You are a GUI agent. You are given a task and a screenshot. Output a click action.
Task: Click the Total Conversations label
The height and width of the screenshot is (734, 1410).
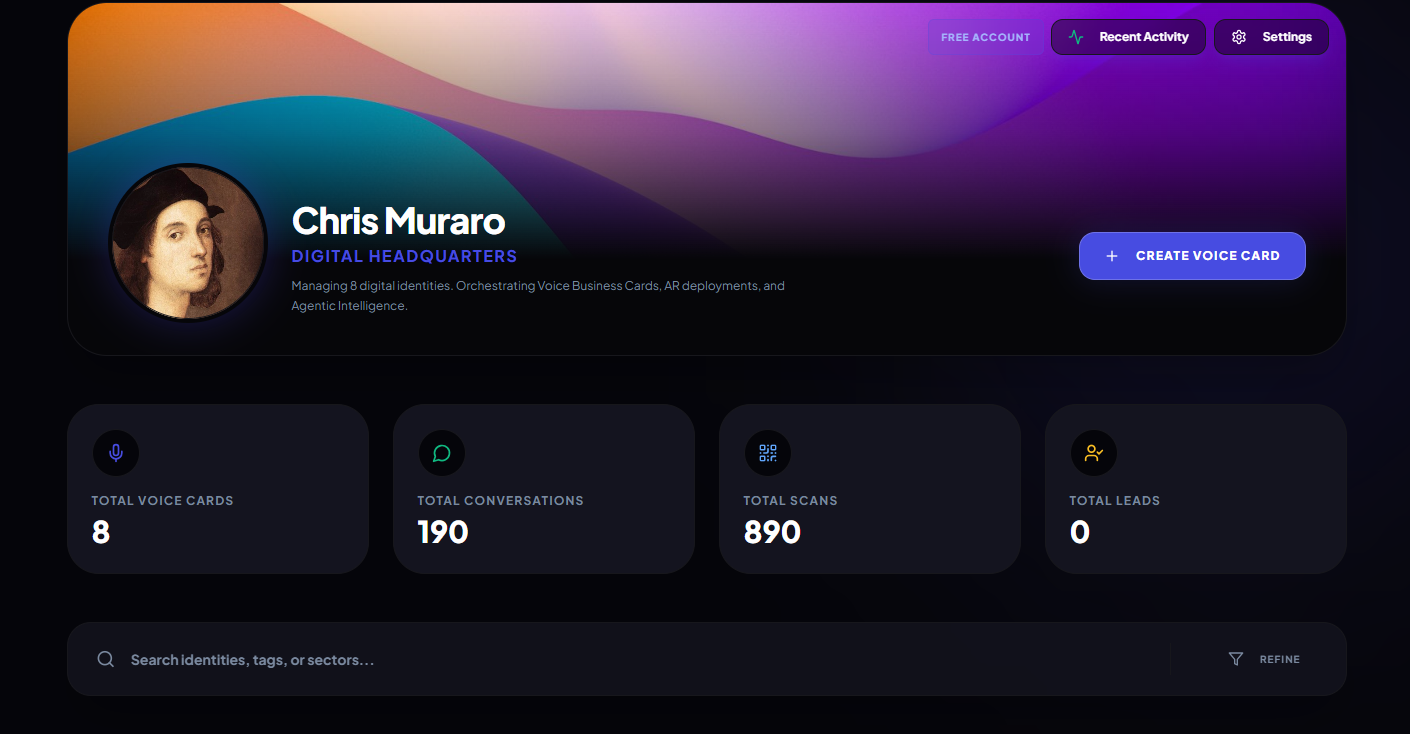click(500, 500)
